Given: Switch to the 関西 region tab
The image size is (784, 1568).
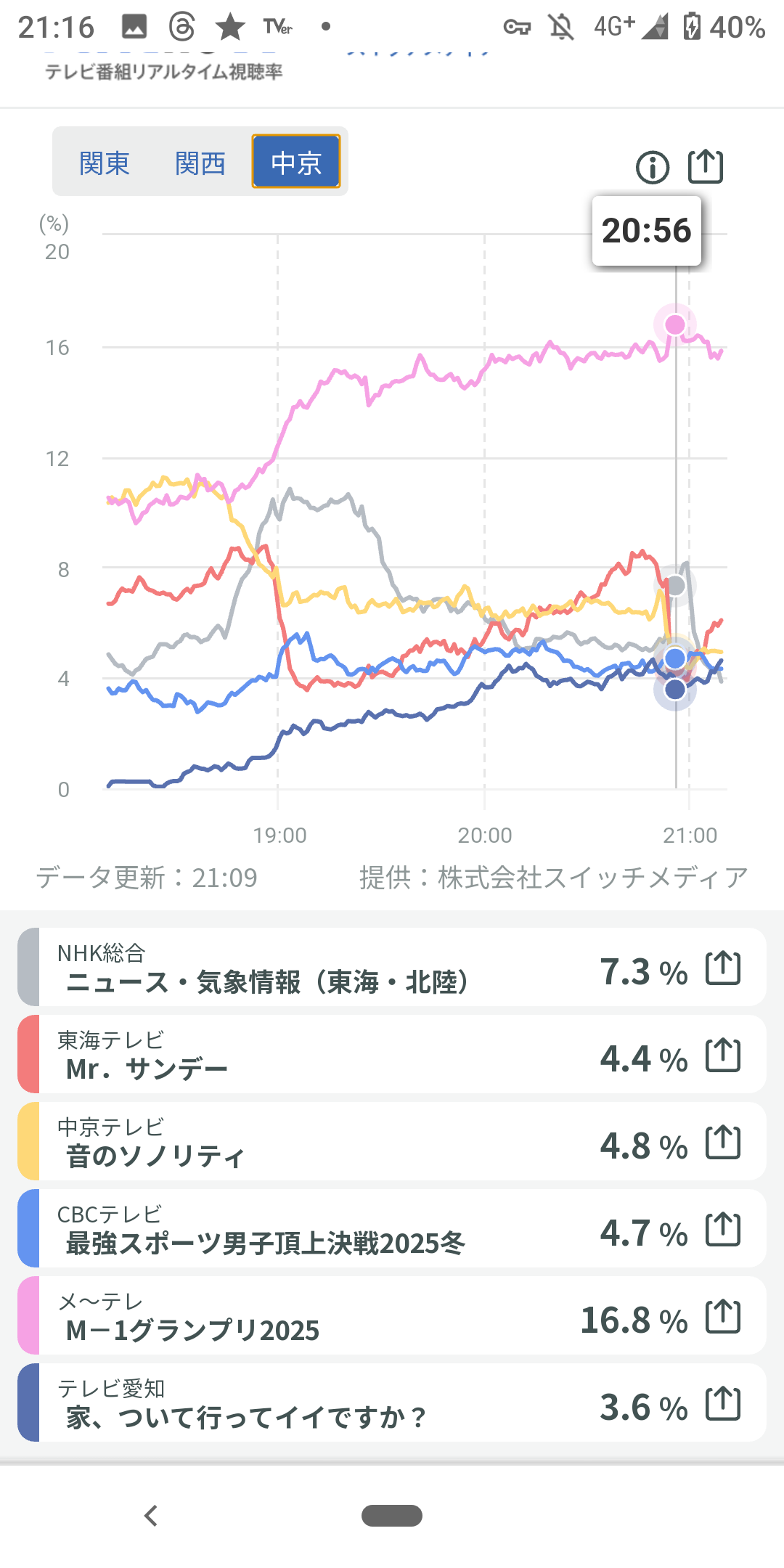Looking at the screenshot, I should pyautogui.click(x=200, y=163).
